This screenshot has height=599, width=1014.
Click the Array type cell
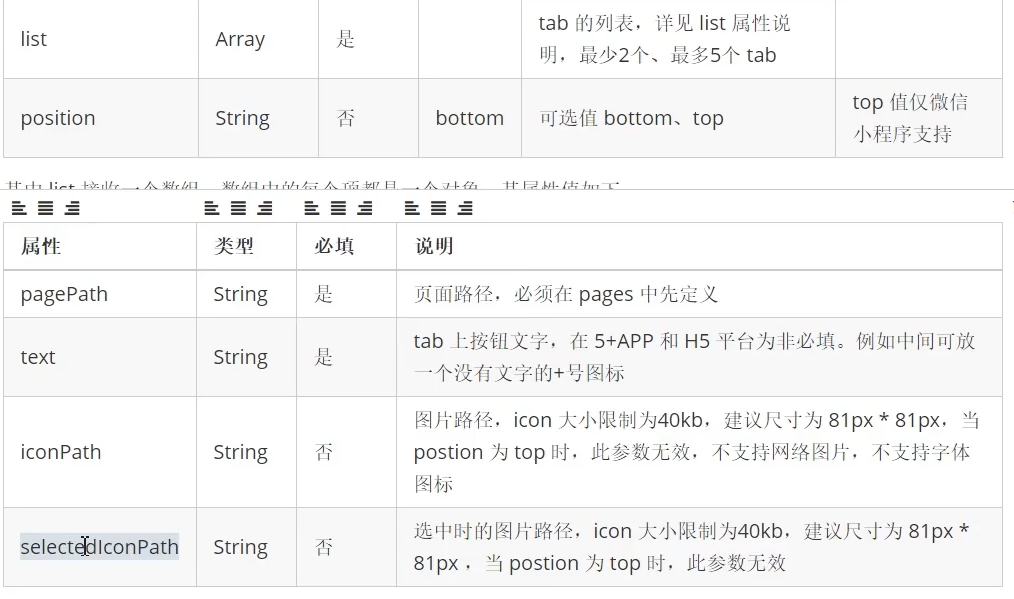pyautogui.click(x=240, y=40)
